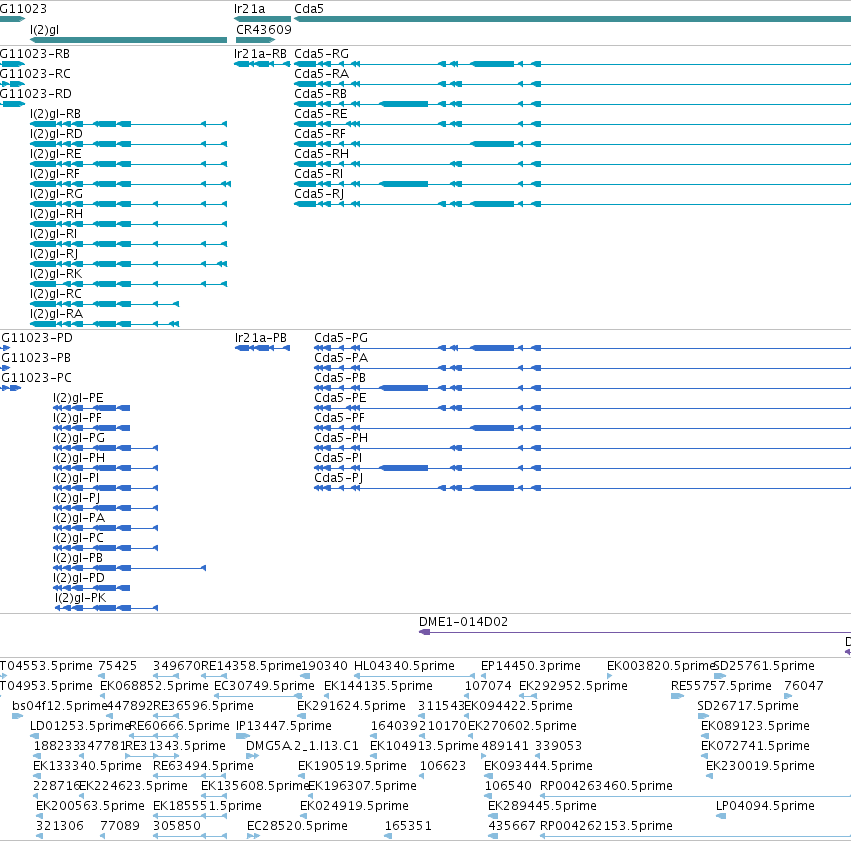Select transcript Cda5-RH
The width and height of the screenshot is (851, 841).
click(573, 164)
